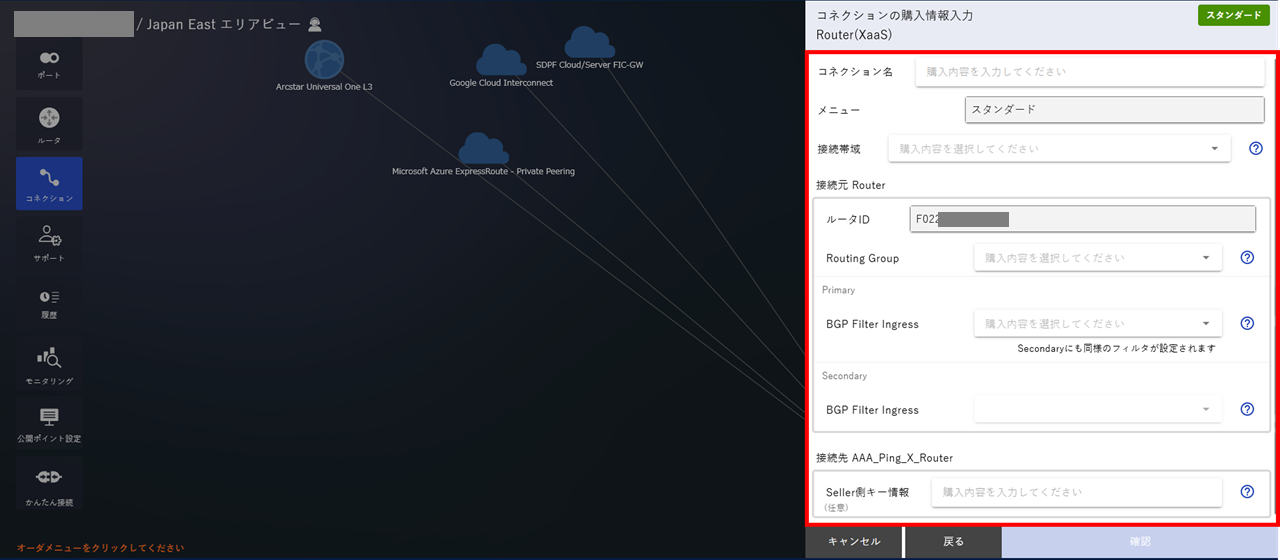1280x560 pixels.
Task: Open help for Secondary BGP Filter Ingress
Action: pos(1247,409)
